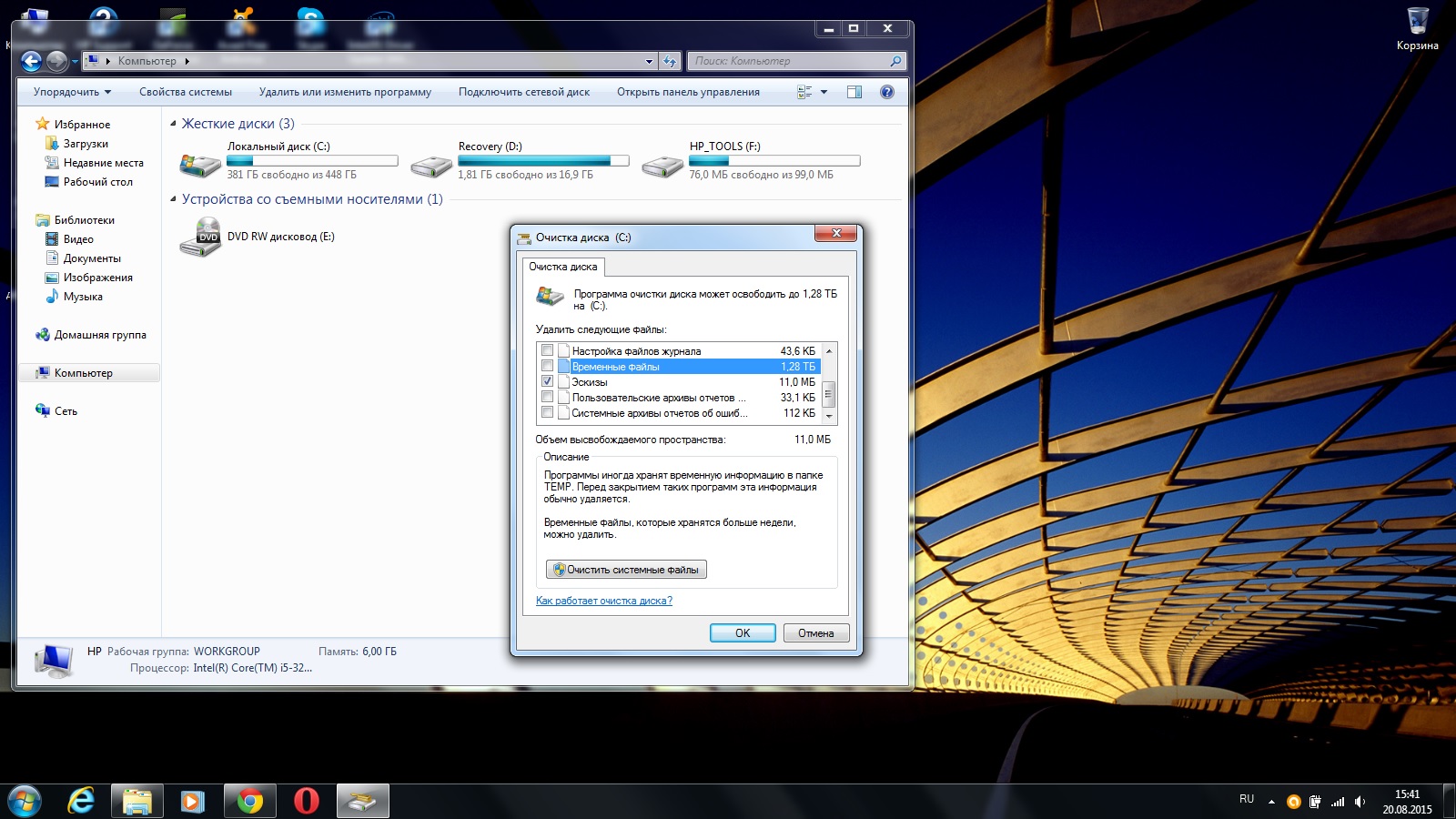Click the HP_TOOLS (F:) usage bar
Viewport: 1456px width, 819px height.
point(774,161)
